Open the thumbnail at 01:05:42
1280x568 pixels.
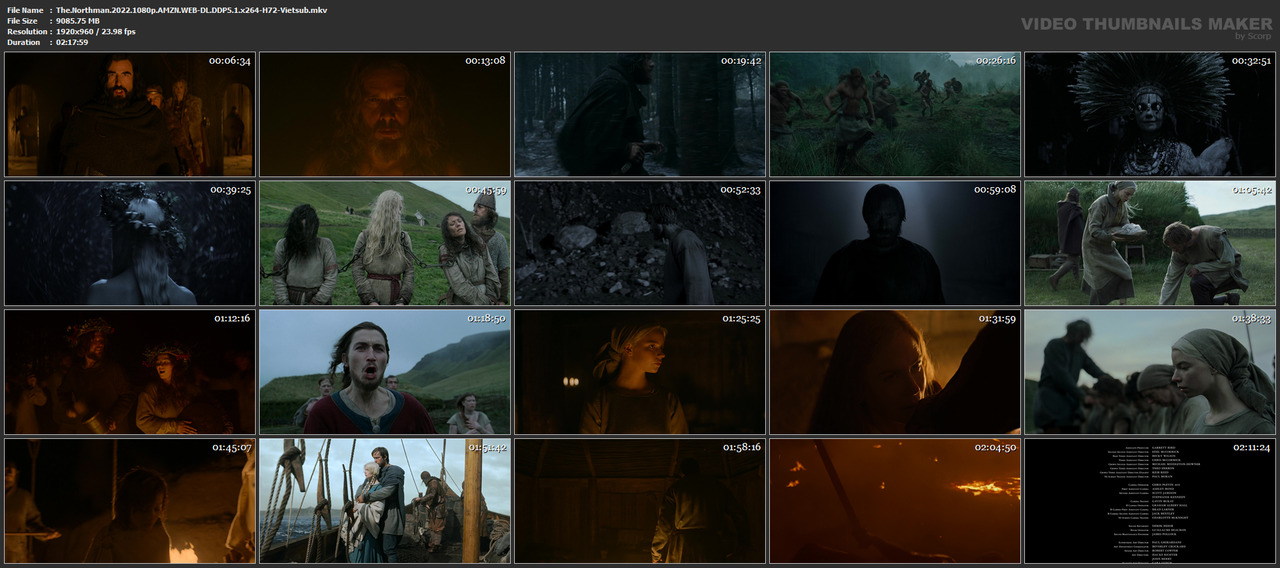tap(1150, 243)
